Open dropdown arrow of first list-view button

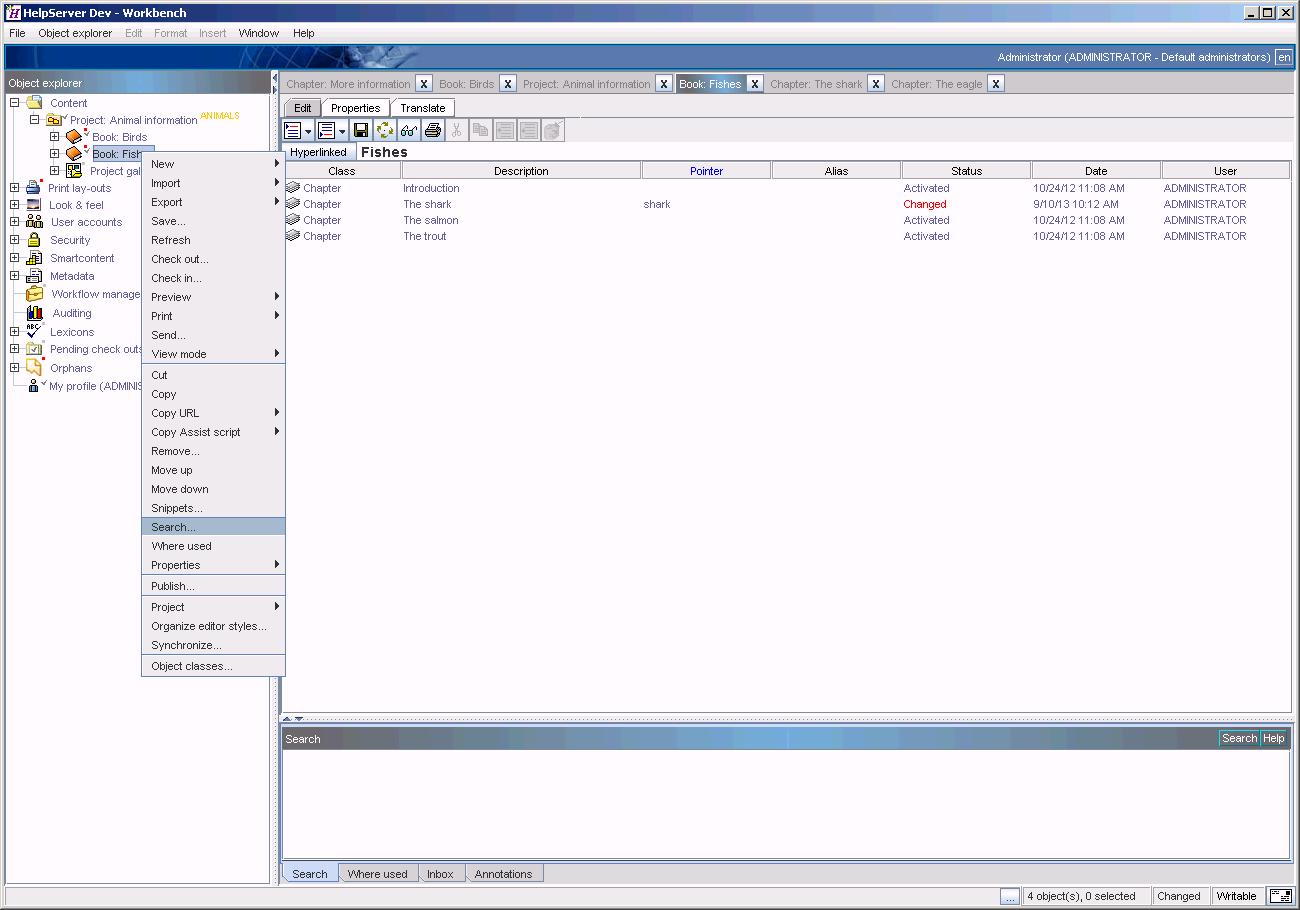(x=309, y=130)
